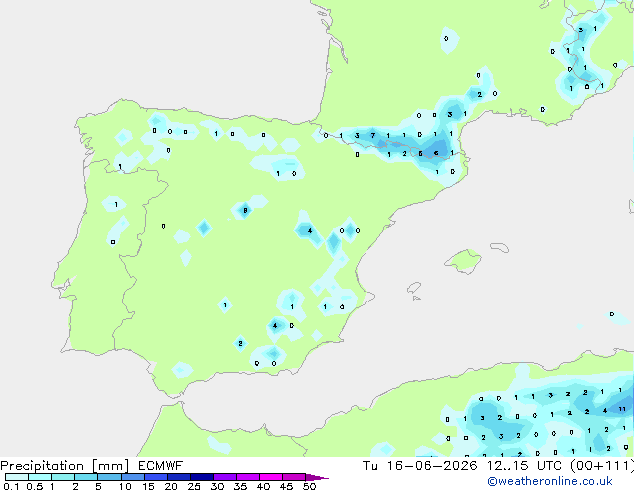Select the ECMWF model label
The width and height of the screenshot is (634, 490).
[161, 466]
